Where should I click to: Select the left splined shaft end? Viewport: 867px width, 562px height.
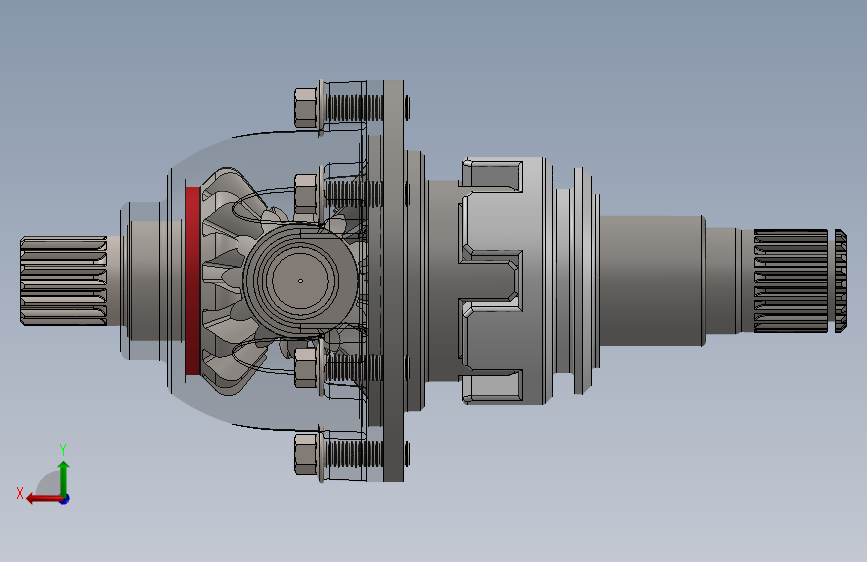click(64, 281)
